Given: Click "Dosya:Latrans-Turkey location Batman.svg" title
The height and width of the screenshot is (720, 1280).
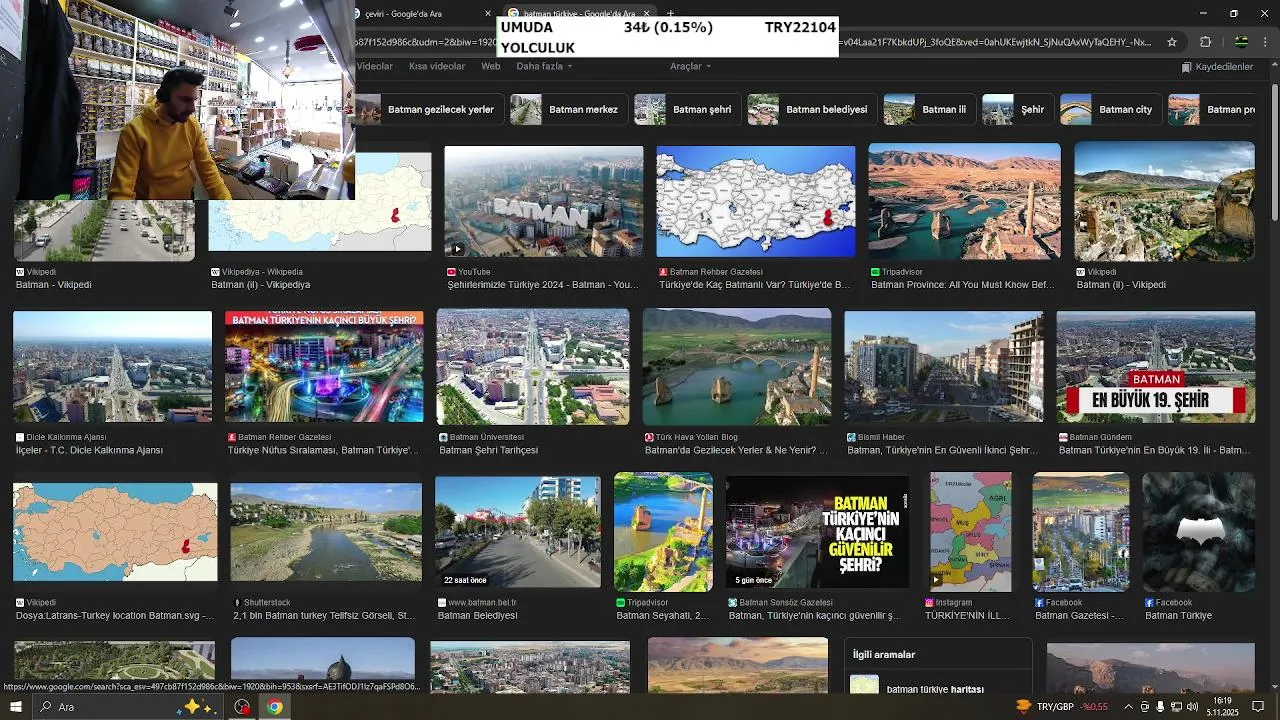Looking at the screenshot, I should point(115,616).
